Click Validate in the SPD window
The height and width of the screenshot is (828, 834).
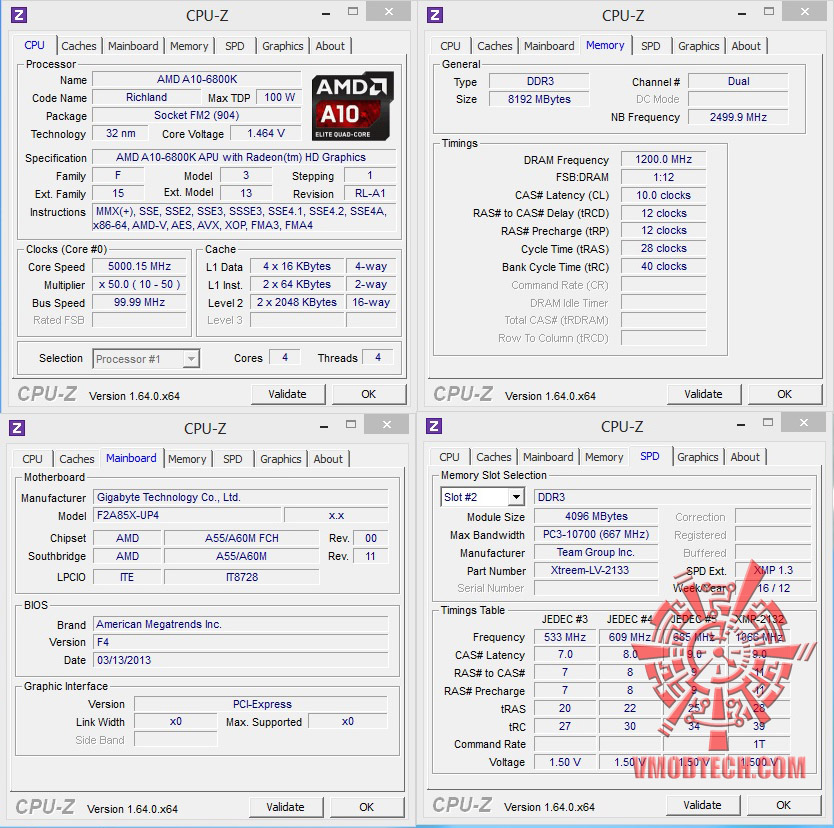tap(702, 806)
